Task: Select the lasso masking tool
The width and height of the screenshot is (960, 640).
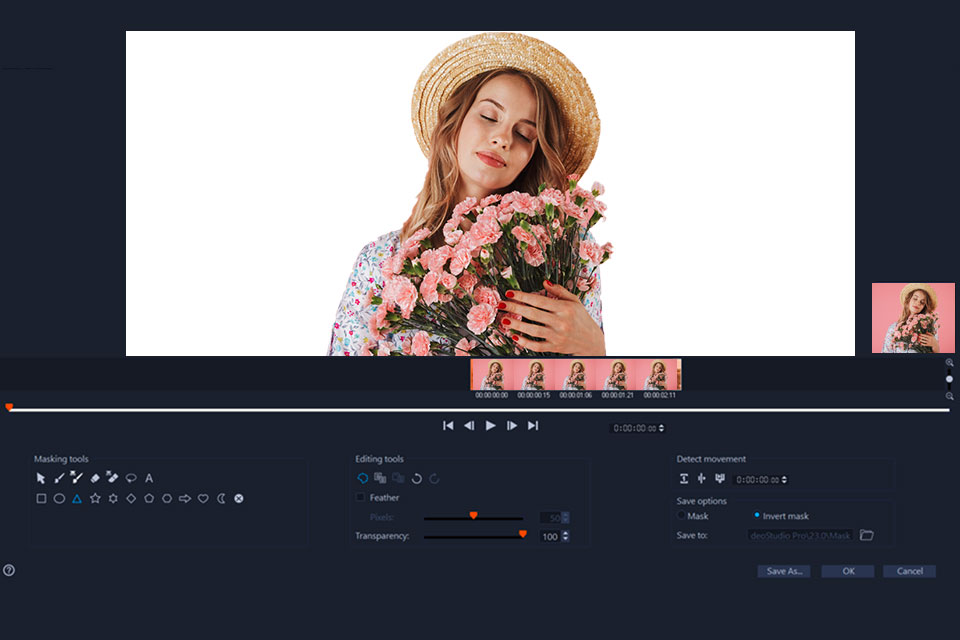Action: tap(131, 478)
